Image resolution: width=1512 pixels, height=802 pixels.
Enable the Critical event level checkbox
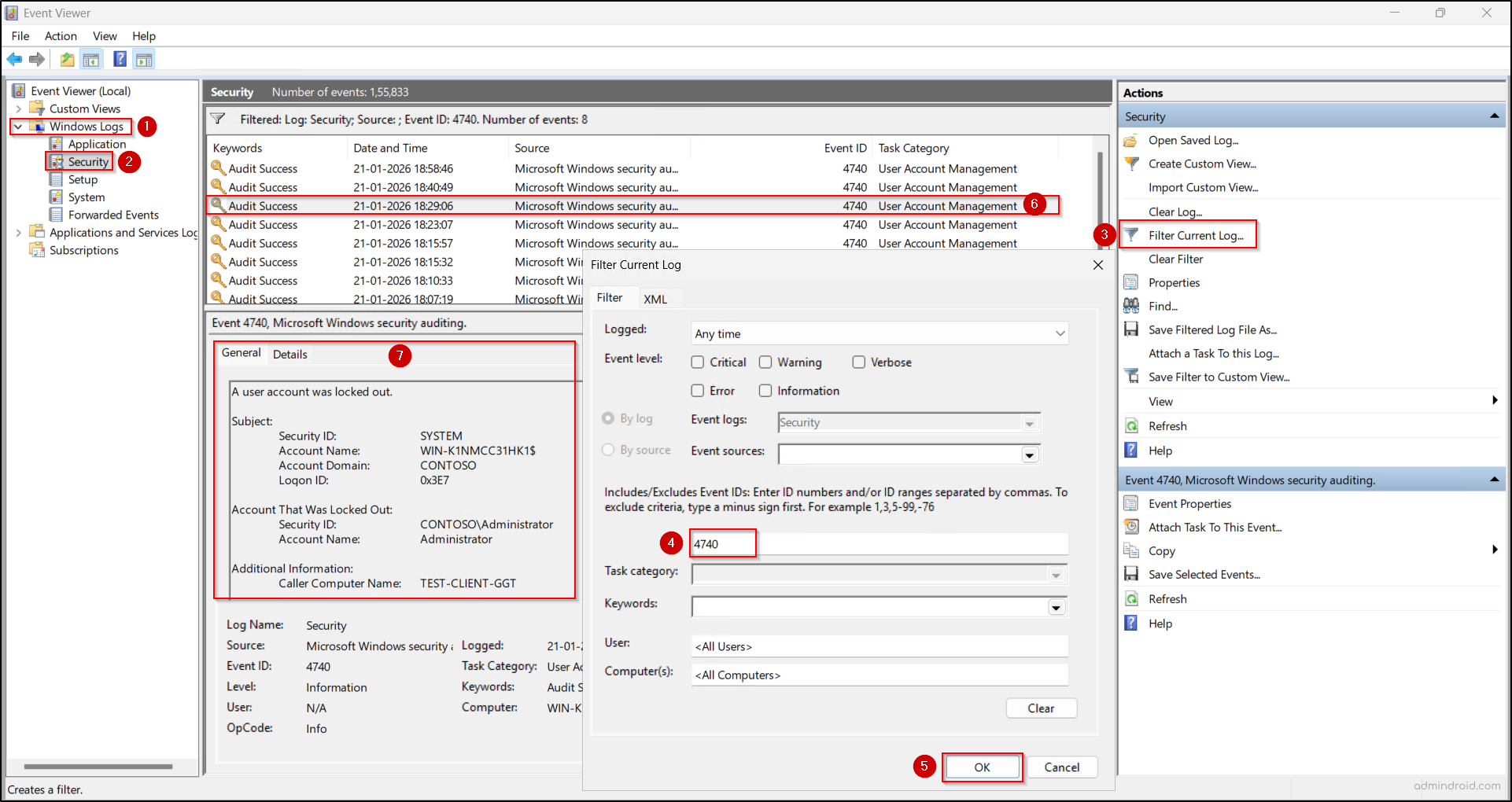pyautogui.click(x=698, y=362)
